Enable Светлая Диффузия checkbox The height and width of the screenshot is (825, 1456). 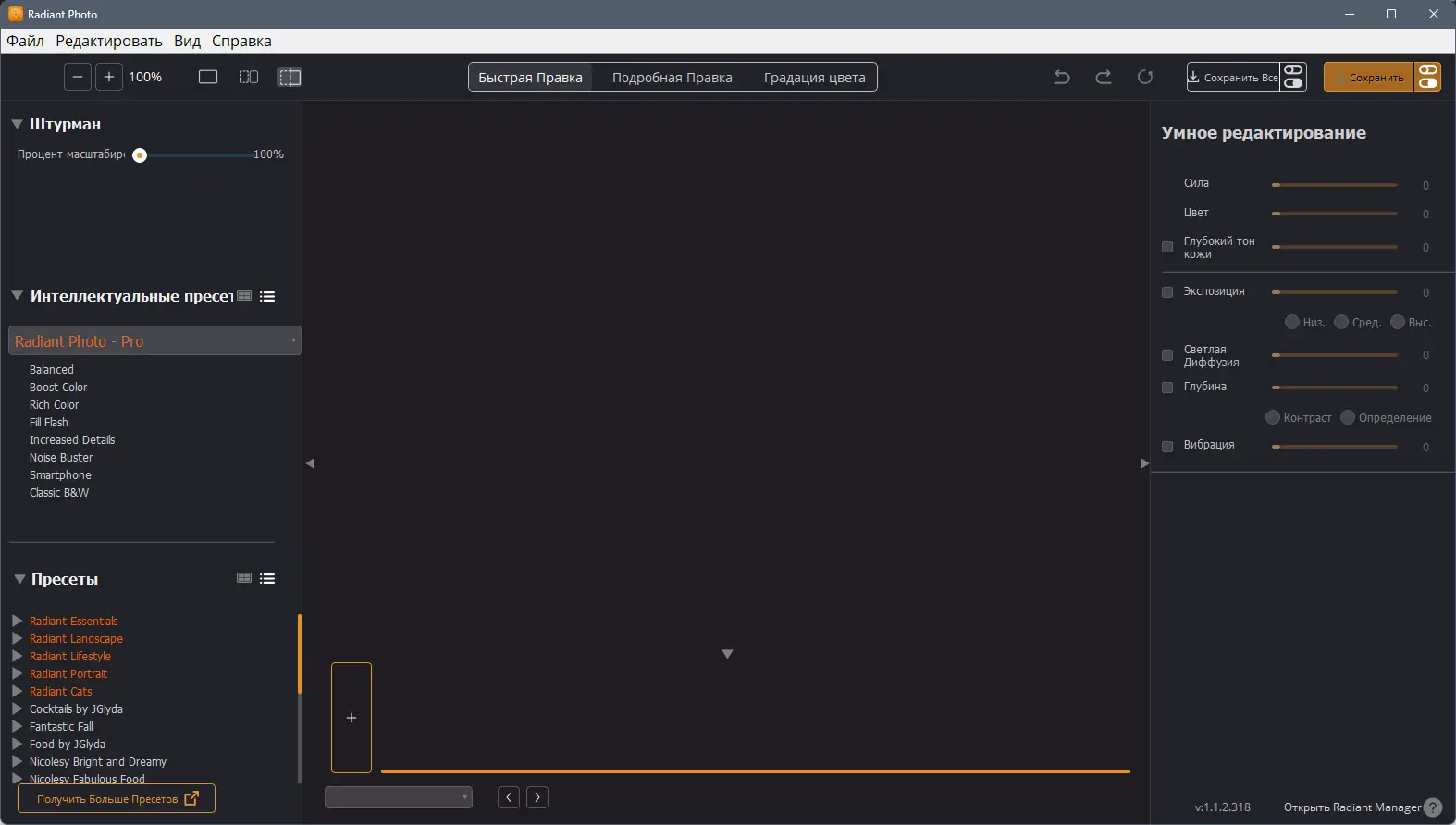pyautogui.click(x=1167, y=355)
